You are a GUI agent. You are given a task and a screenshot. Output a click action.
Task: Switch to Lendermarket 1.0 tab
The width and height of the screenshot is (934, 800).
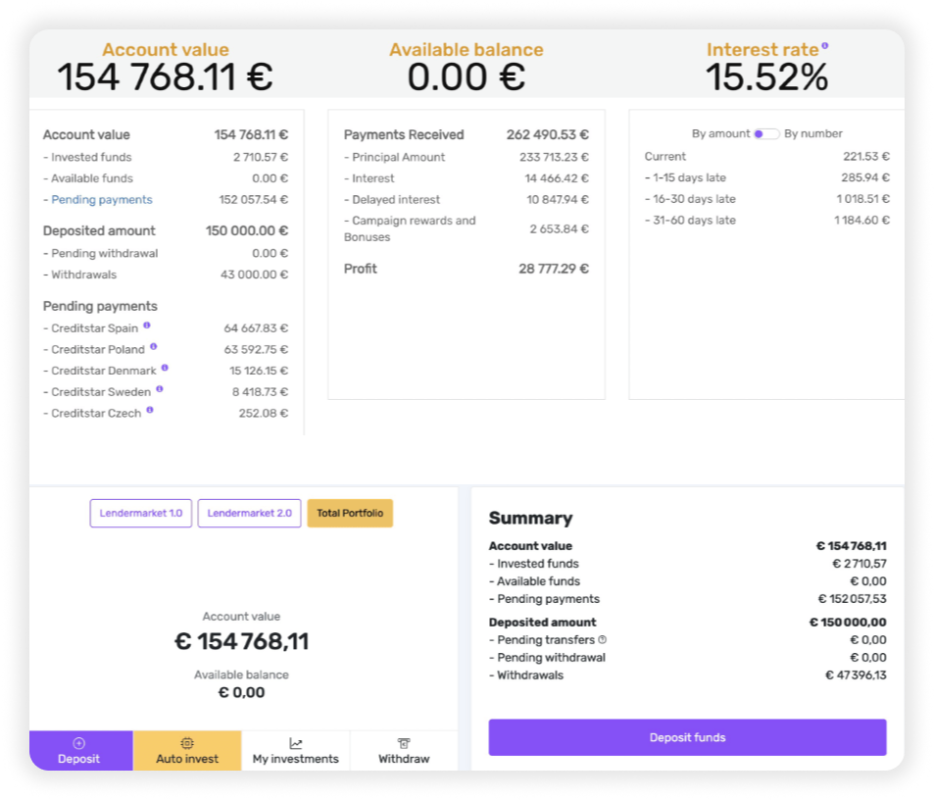pos(141,513)
